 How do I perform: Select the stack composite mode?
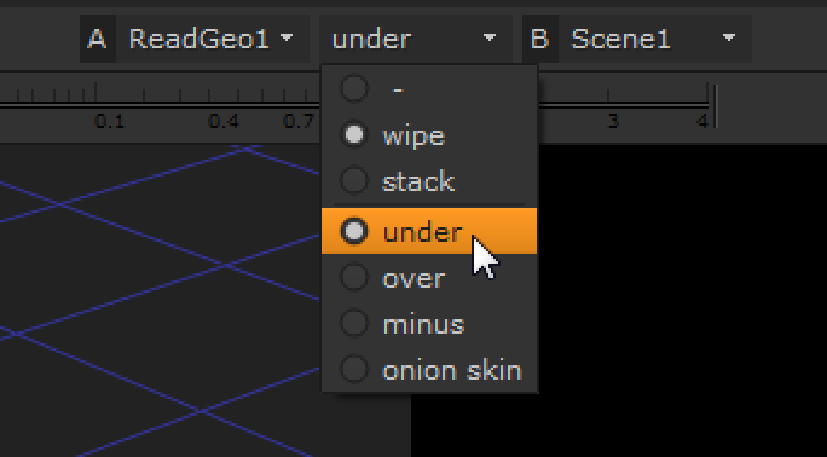(x=418, y=182)
